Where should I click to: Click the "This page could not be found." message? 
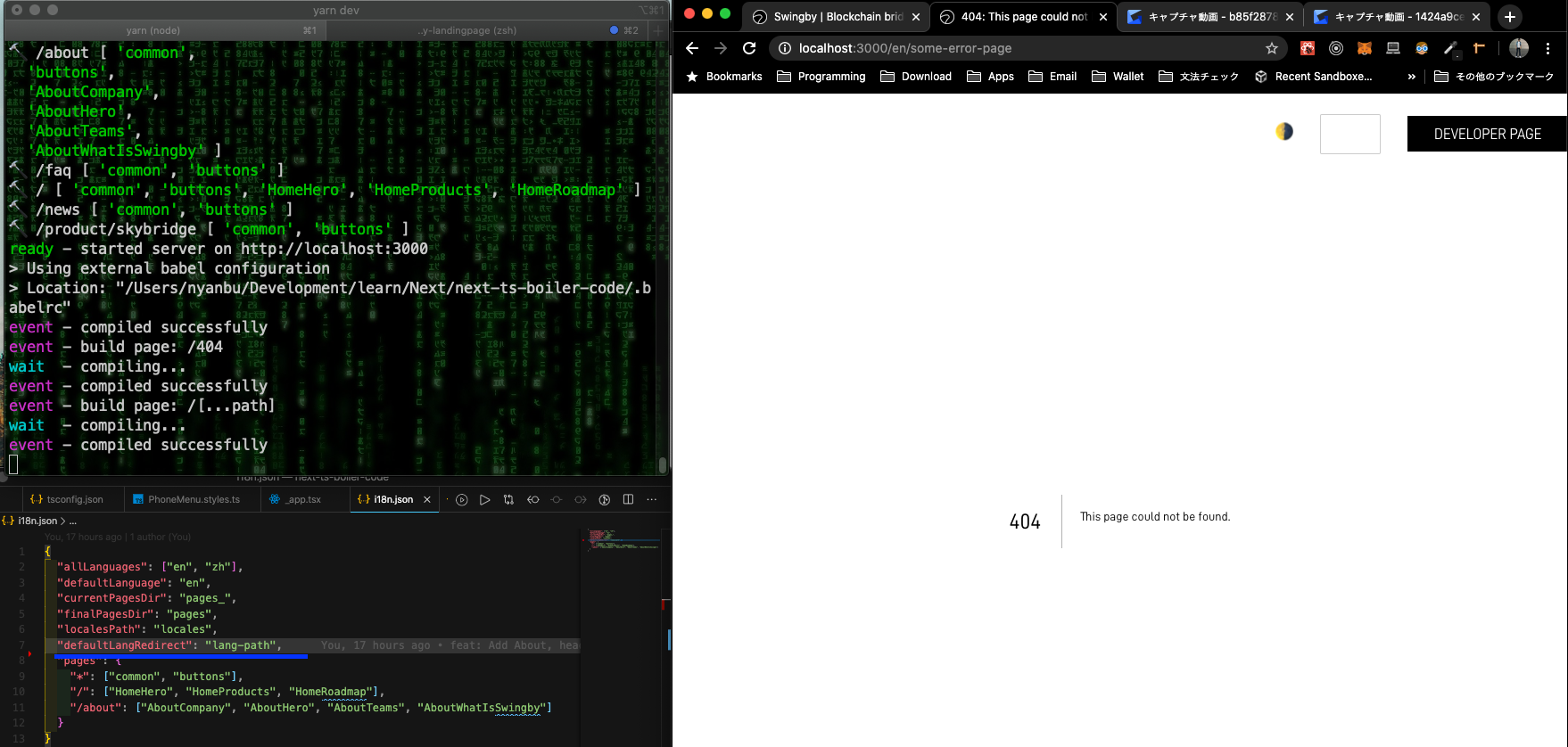(x=1155, y=517)
